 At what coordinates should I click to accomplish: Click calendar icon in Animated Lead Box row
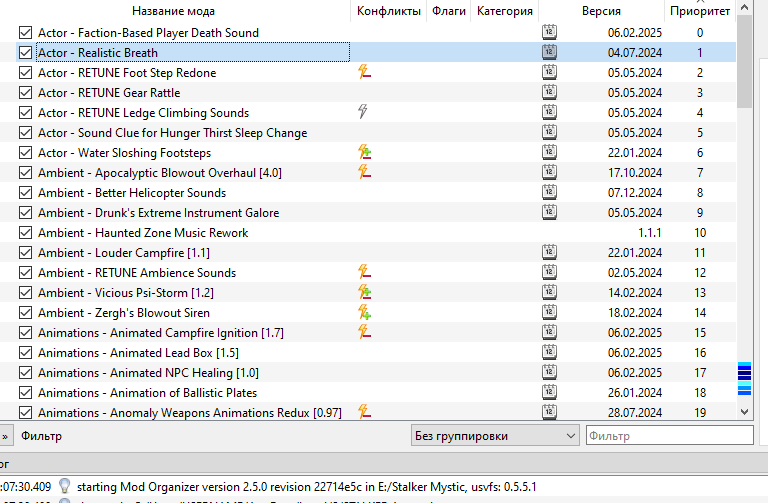[x=549, y=352]
